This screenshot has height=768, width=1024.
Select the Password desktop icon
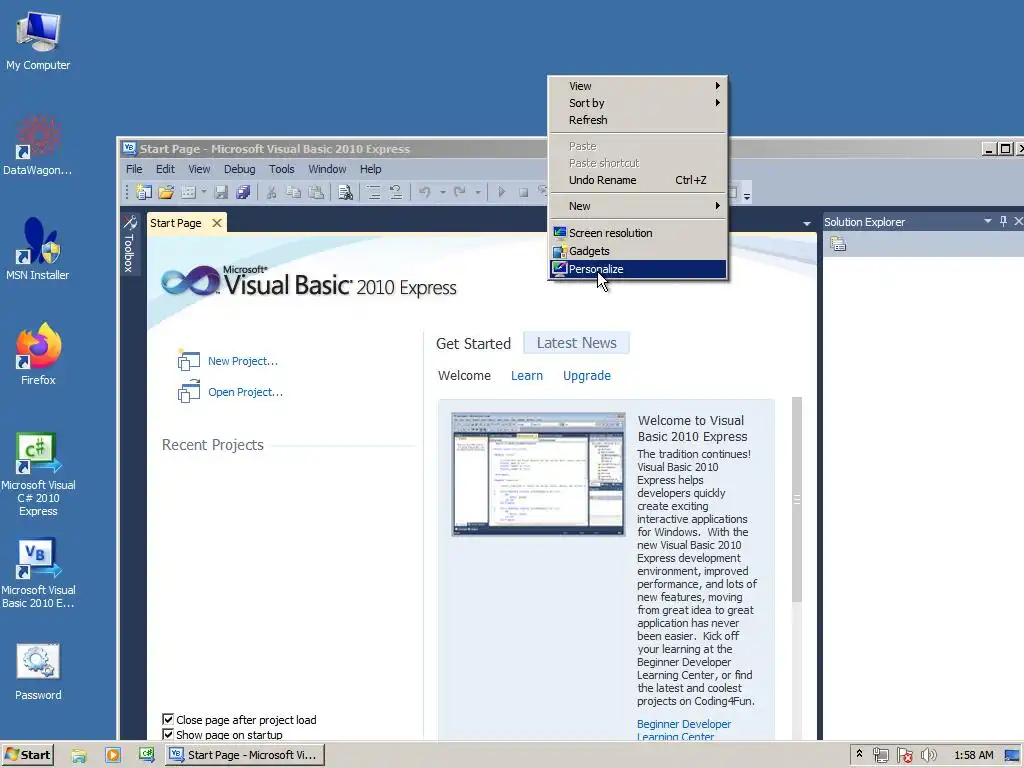(x=38, y=671)
